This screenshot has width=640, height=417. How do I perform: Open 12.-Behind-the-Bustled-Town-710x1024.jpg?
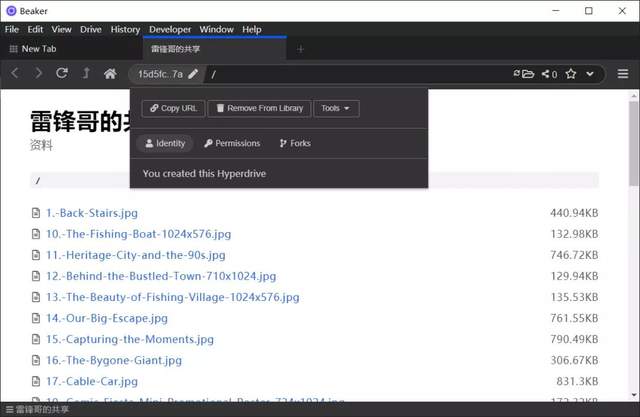pyautogui.click(x=161, y=276)
